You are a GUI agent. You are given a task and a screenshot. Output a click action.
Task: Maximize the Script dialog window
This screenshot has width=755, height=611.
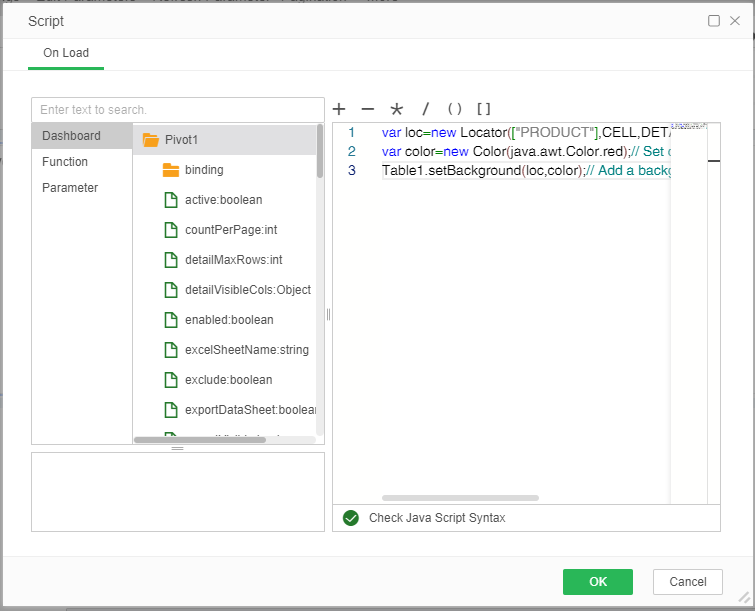pyautogui.click(x=714, y=21)
